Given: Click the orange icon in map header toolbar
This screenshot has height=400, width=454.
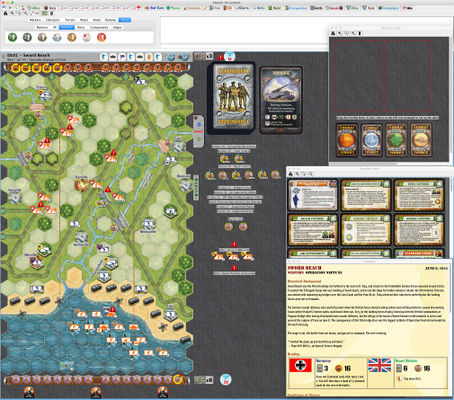Looking at the screenshot, I should 149,57.
